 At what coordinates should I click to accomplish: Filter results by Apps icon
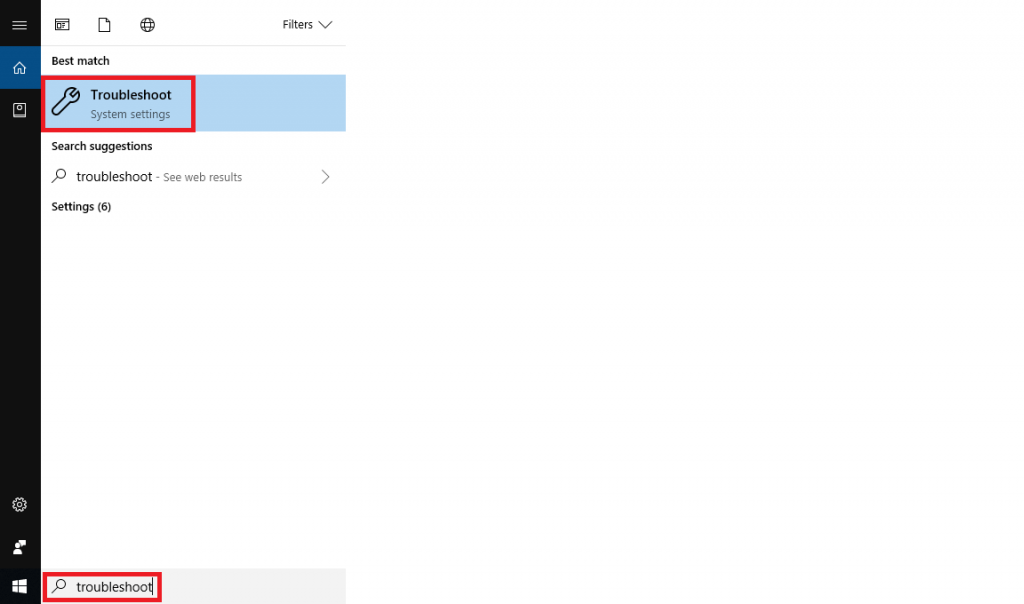coord(62,25)
